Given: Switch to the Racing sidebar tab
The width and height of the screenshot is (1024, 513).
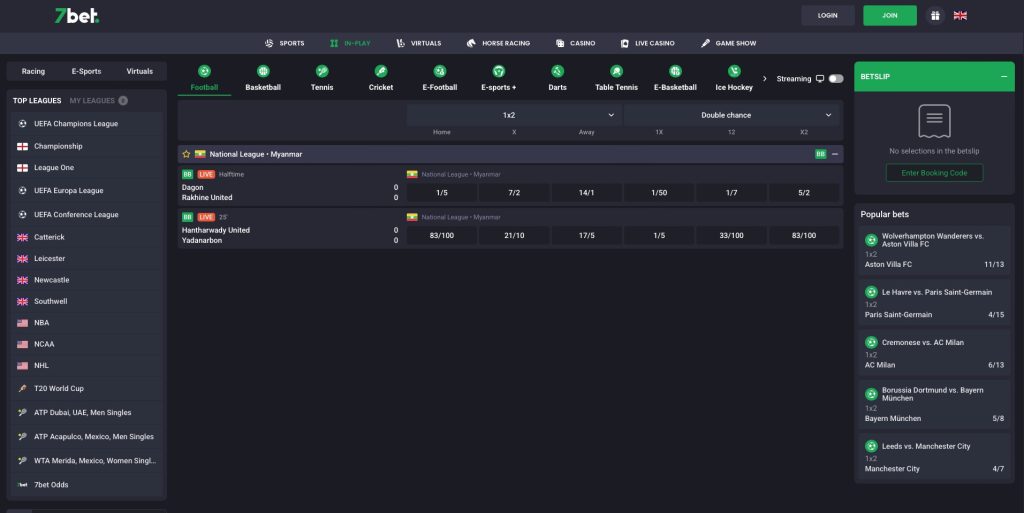Looking at the screenshot, I should tap(33, 71).
